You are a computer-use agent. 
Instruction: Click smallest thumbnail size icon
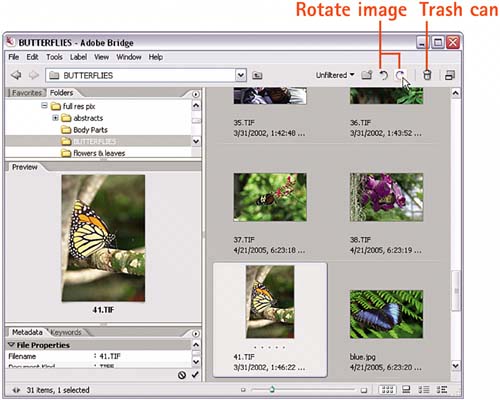click(x=243, y=390)
